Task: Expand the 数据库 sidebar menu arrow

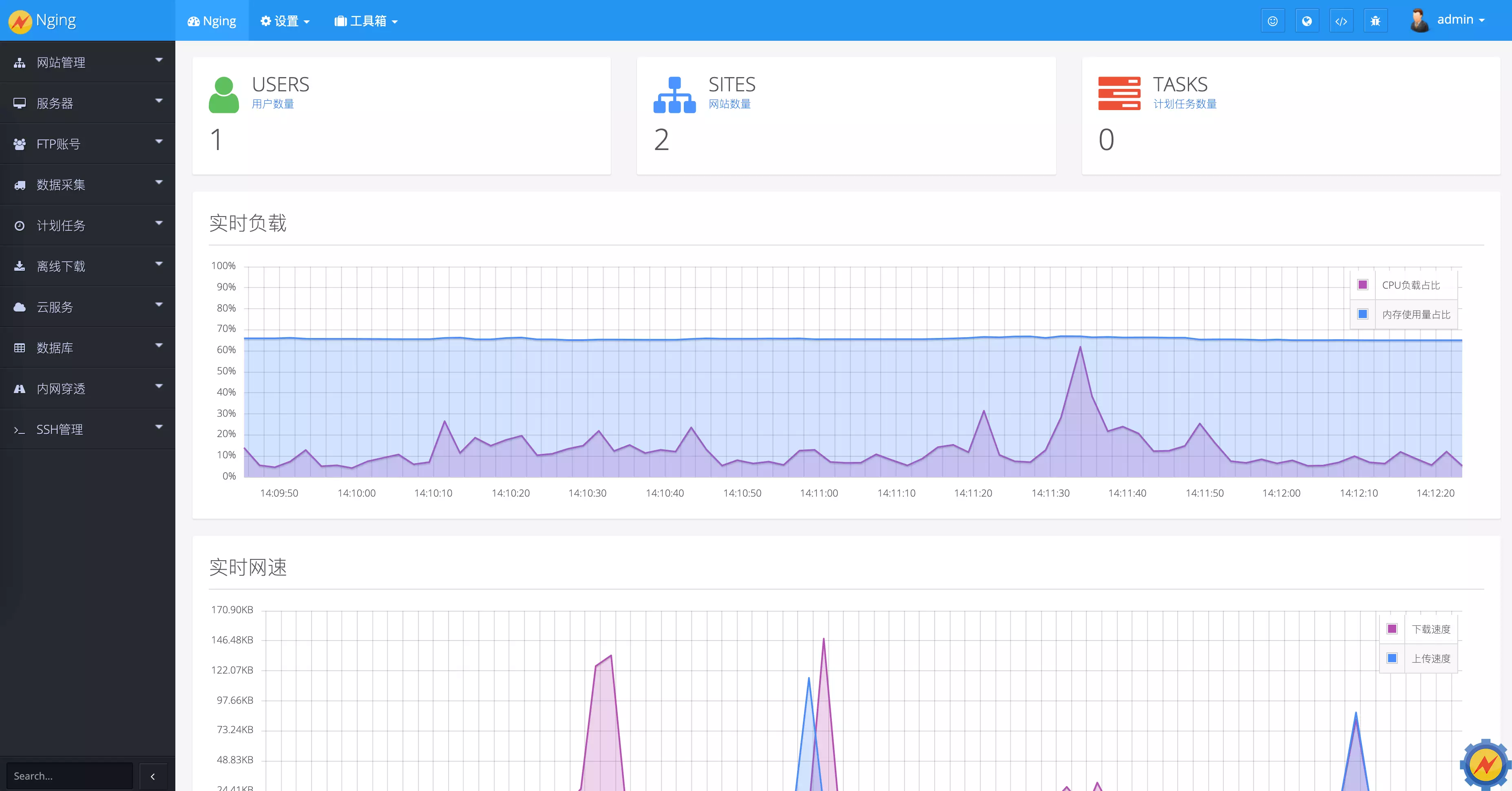Action: (159, 346)
